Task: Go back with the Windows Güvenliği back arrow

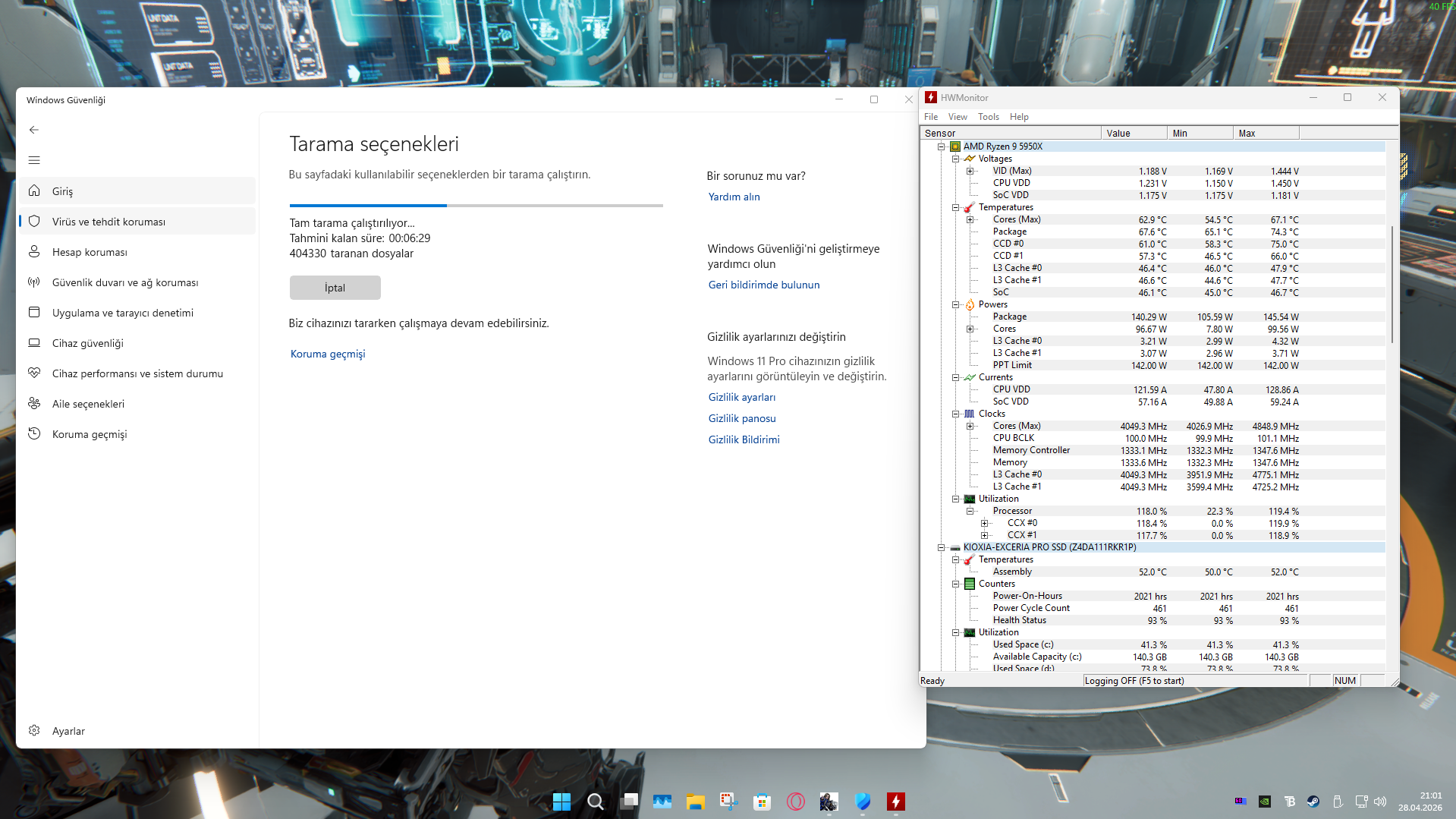Action: (34, 130)
